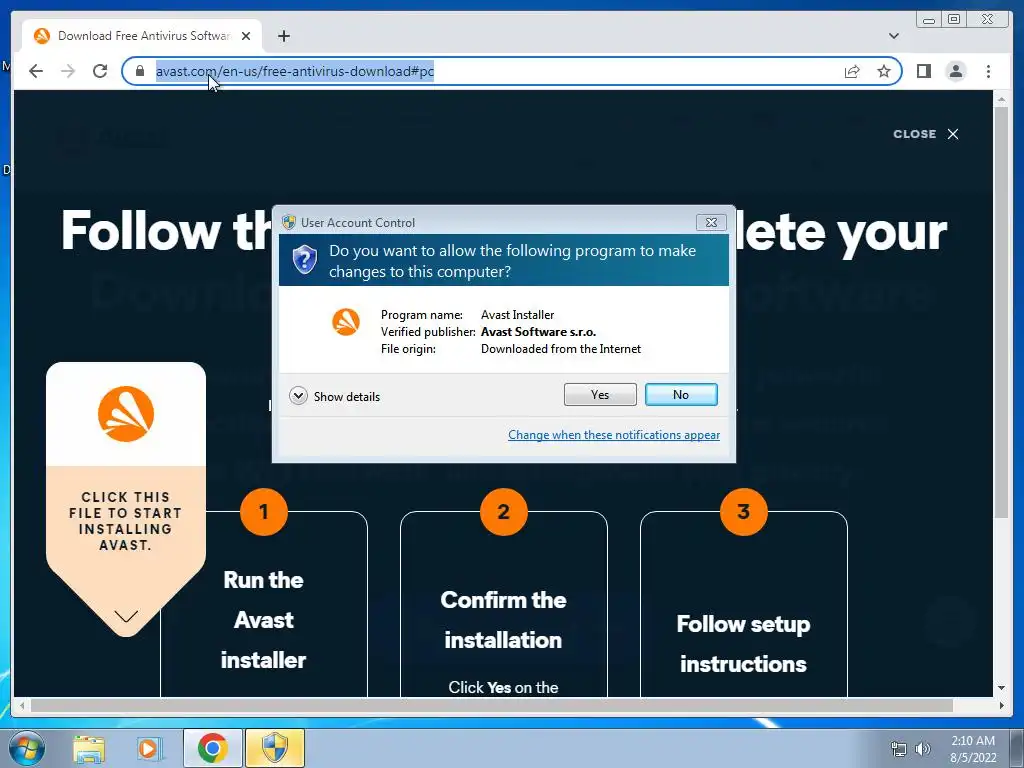
Task: Click the UAC shield taskbar icon
Action: coord(274,748)
